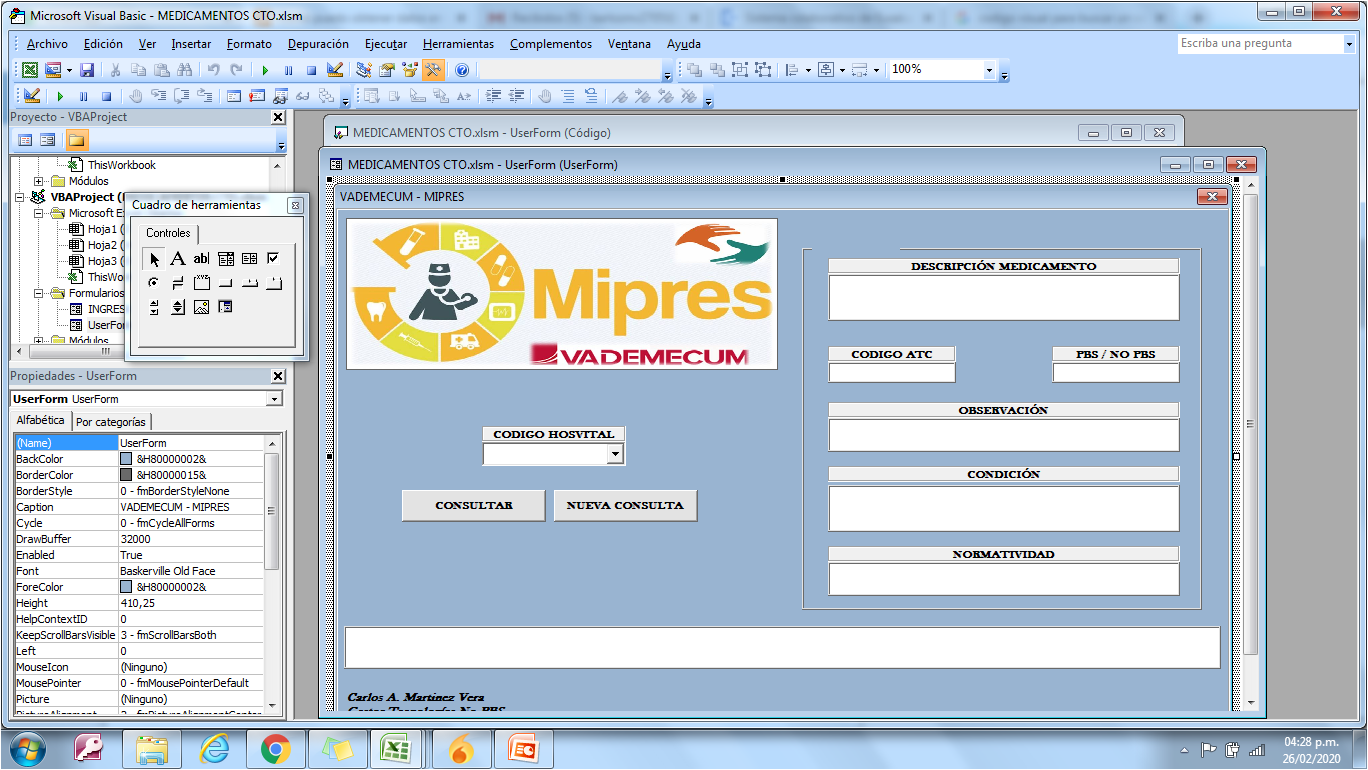Click the Cut scissors icon

(115, 70)
